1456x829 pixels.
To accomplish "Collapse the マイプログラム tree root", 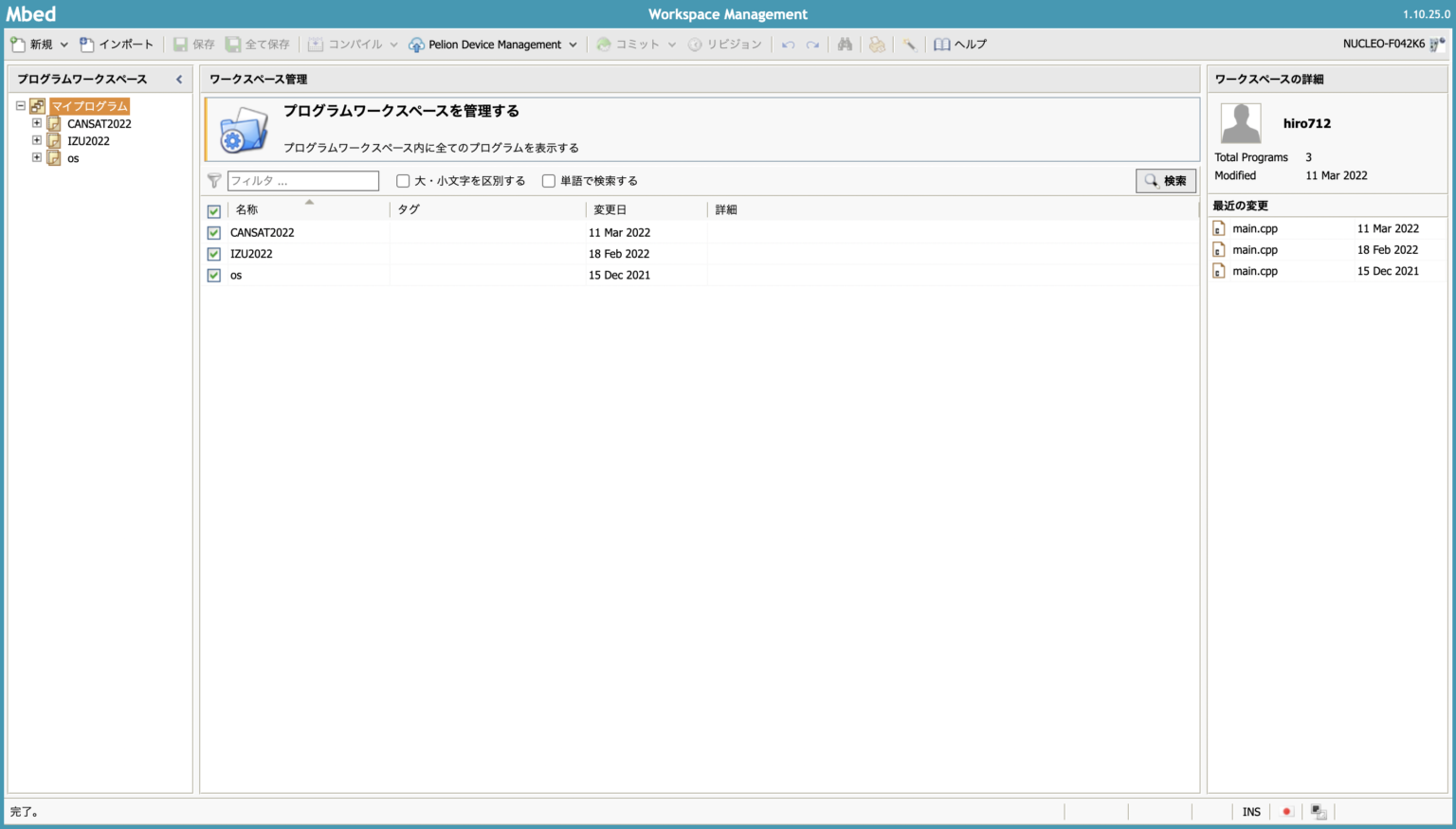I will point(21,105).
